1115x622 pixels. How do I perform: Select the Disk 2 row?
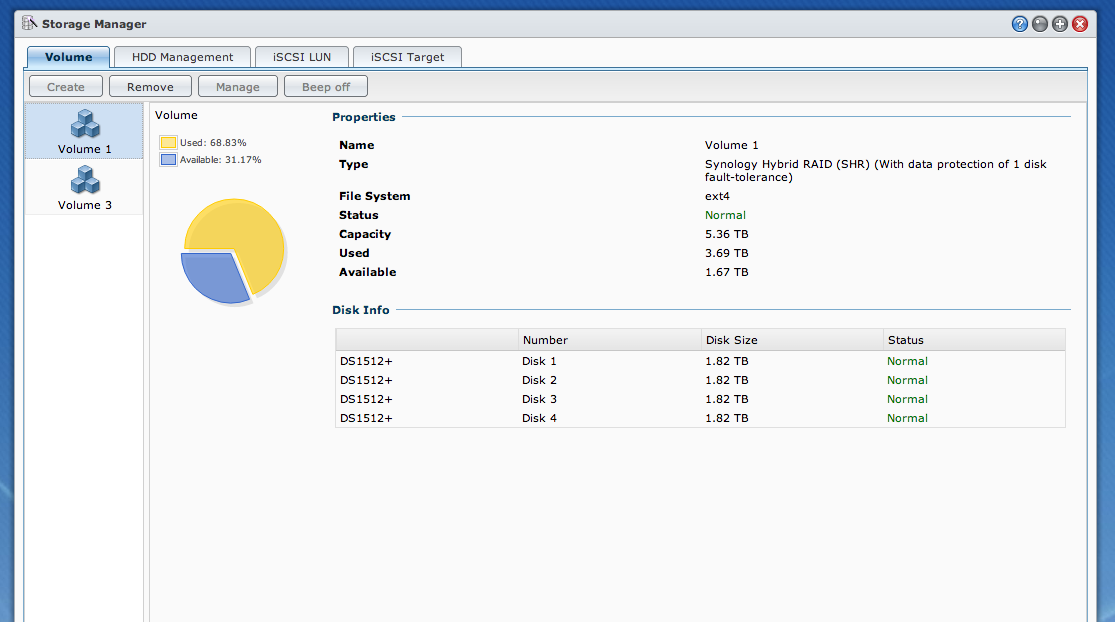[x=700, y=380]
